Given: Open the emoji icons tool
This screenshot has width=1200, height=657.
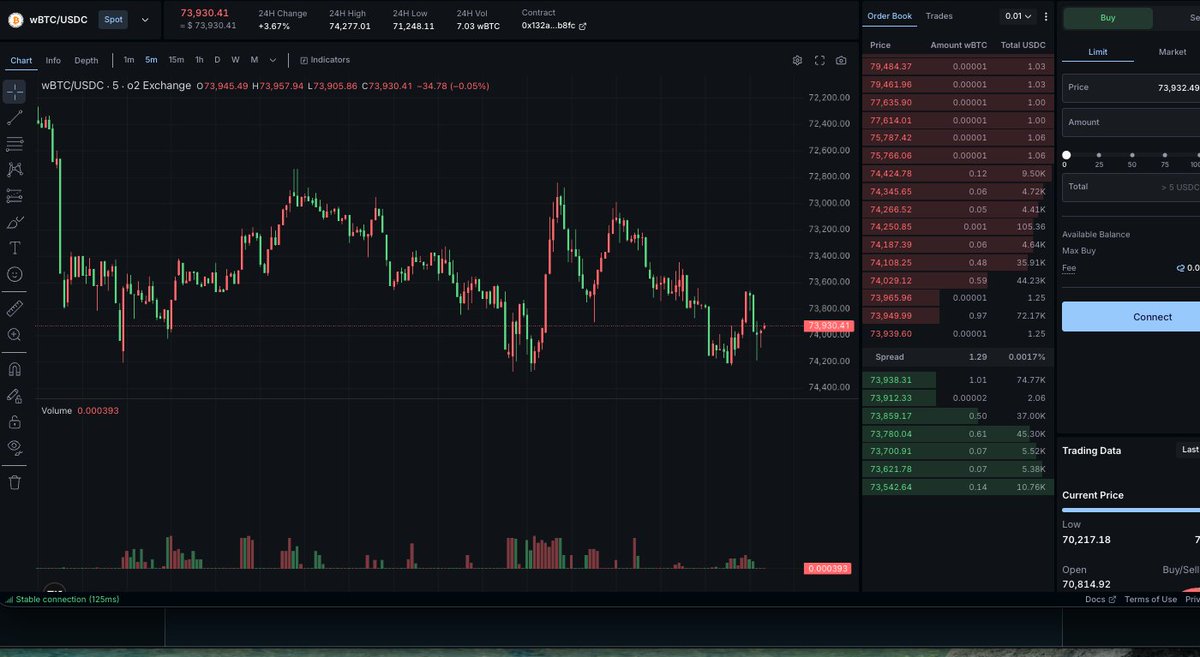Looking at the screenshot, I should point(15,274).
